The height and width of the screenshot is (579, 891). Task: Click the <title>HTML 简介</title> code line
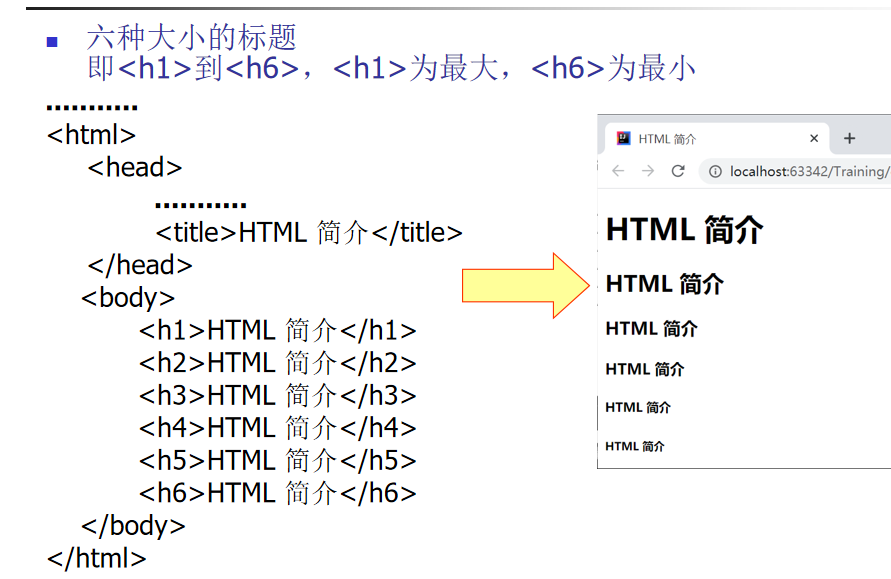308,232
